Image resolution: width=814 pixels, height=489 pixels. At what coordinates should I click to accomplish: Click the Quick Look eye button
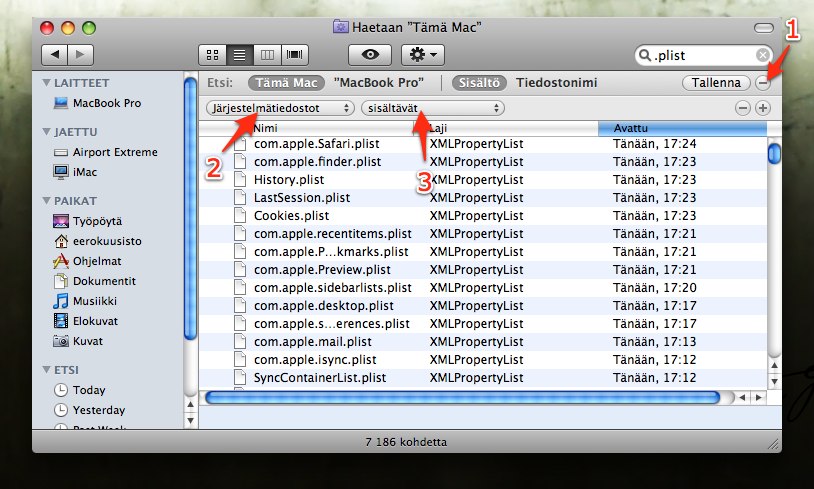tap(369, 54)
